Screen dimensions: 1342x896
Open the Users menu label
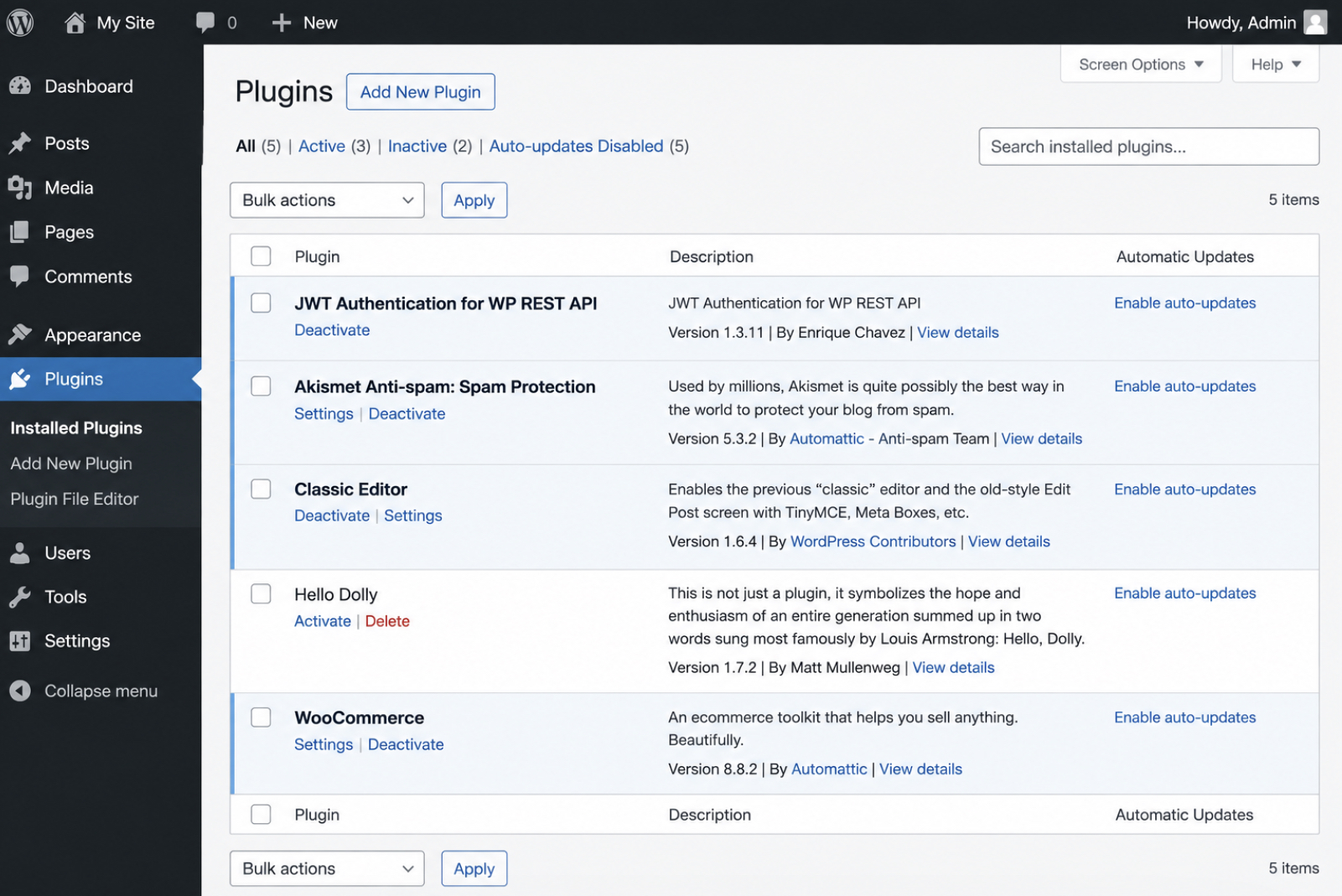(68, 553)
